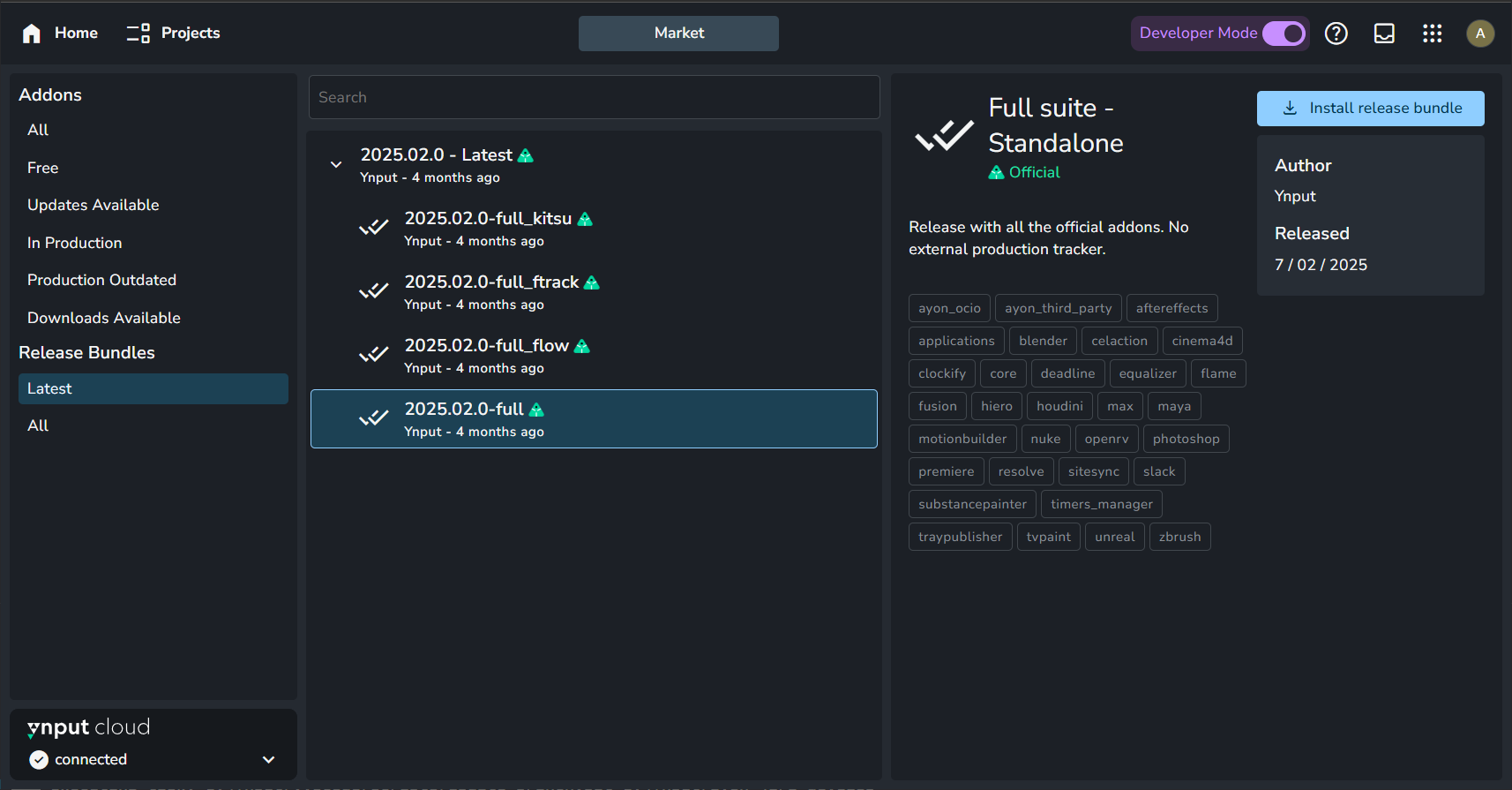The height and width of the screenshot is (790, 1512).
Task: Select the 2025.02.0-full bundle row
Action: click(594, 419)
